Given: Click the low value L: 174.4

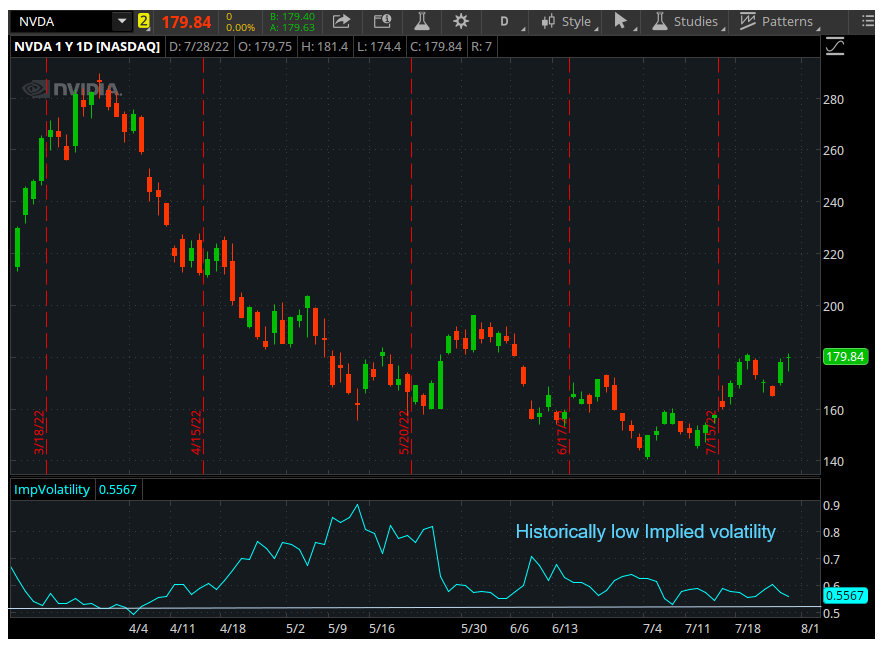Looking at the screenshot, I should pyautogui.click(x=379, y=46).
